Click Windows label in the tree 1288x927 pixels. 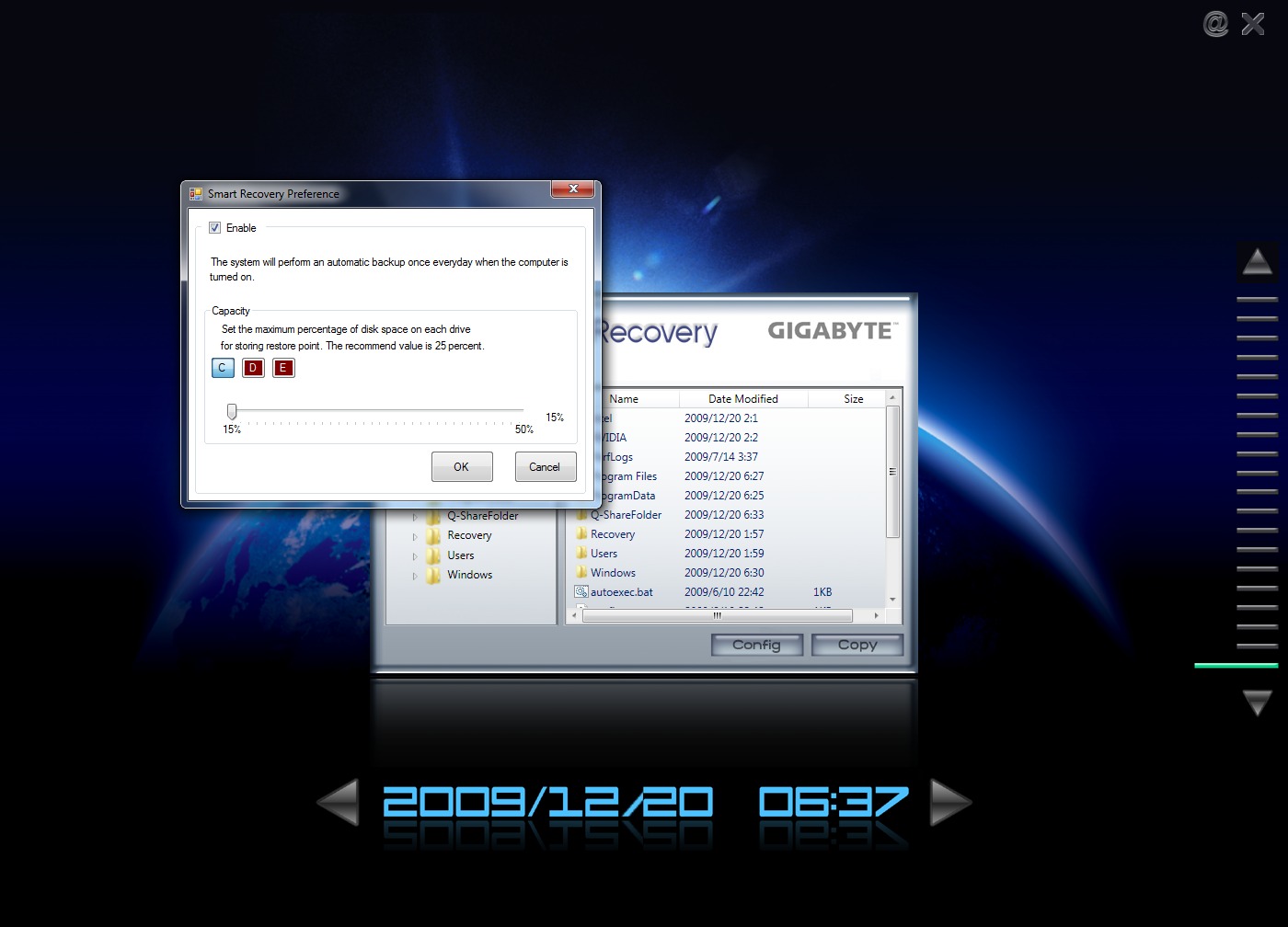pos(470,575)
